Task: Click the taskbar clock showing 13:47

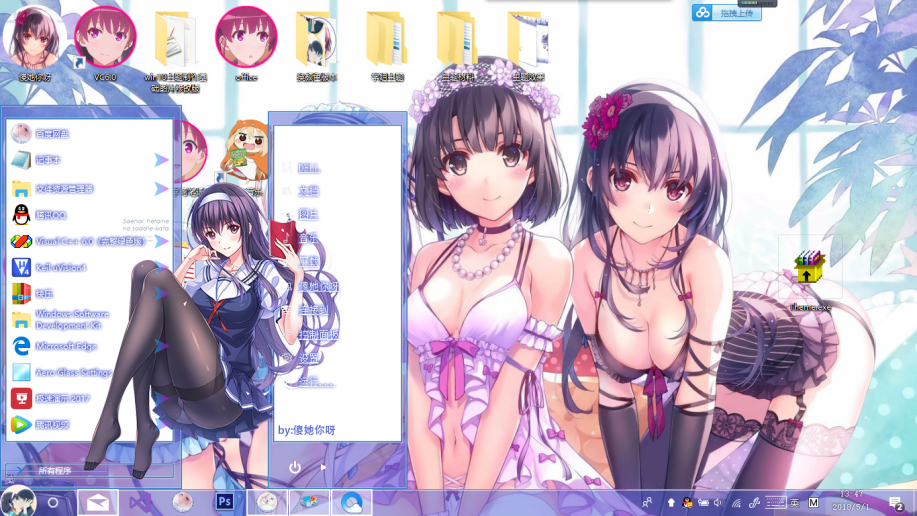Action: (x=851, y=501)
